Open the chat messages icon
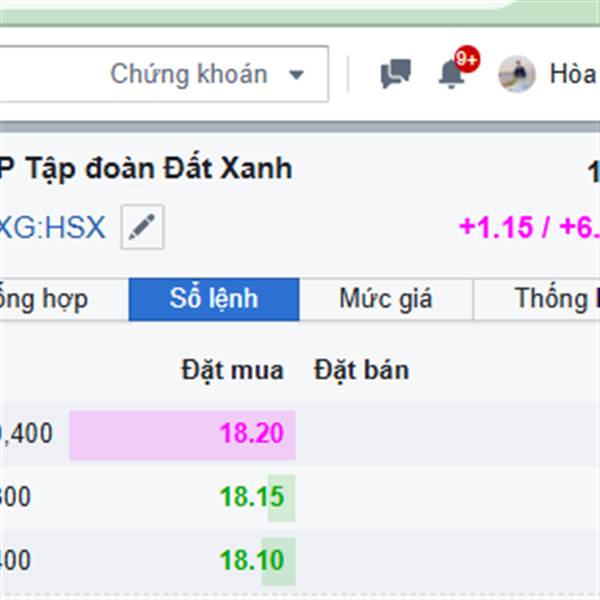The height and width of the screenshot is (600, 600). click(396, 73)
